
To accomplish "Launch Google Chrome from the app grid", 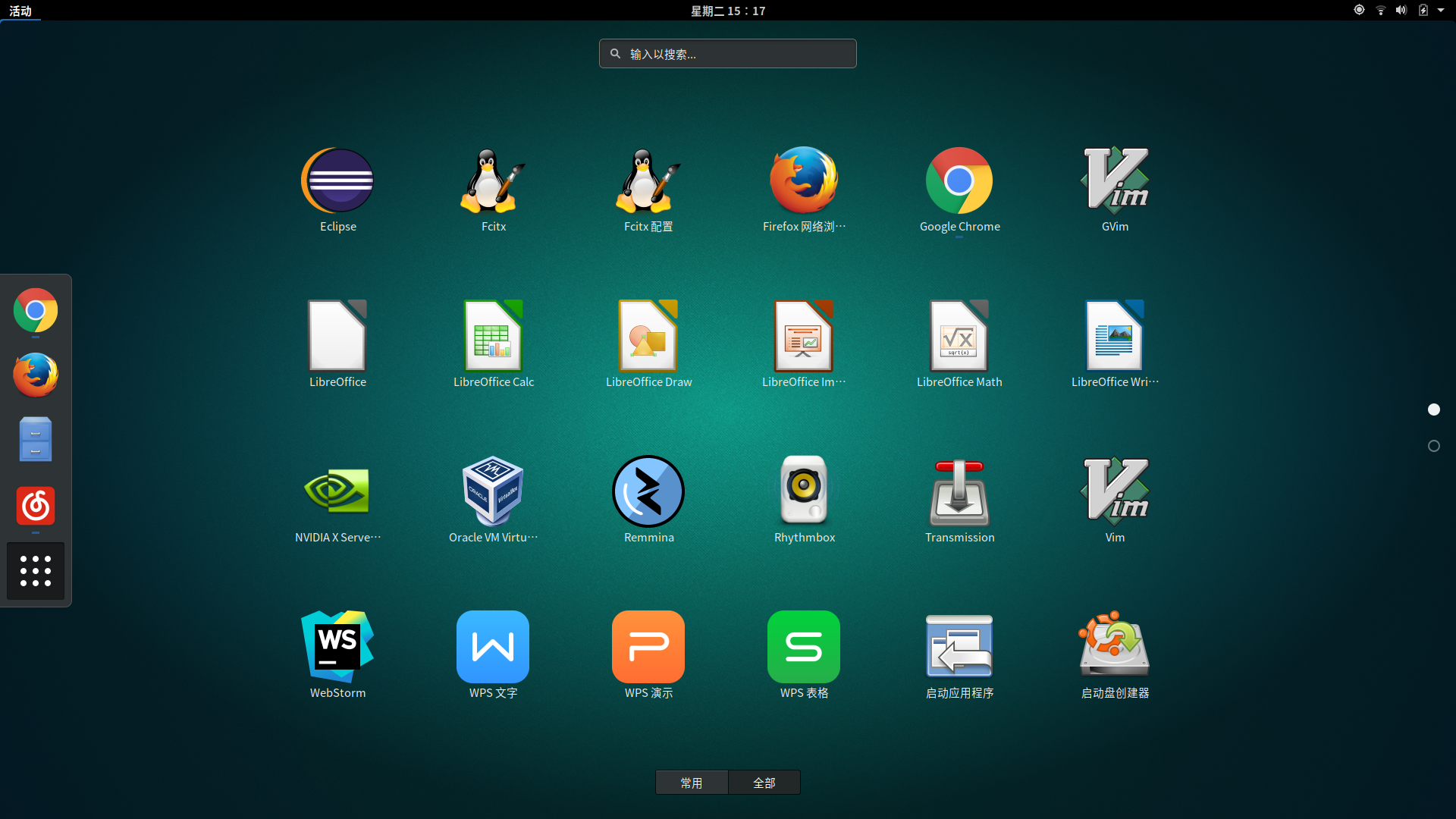I will point(959,190).
